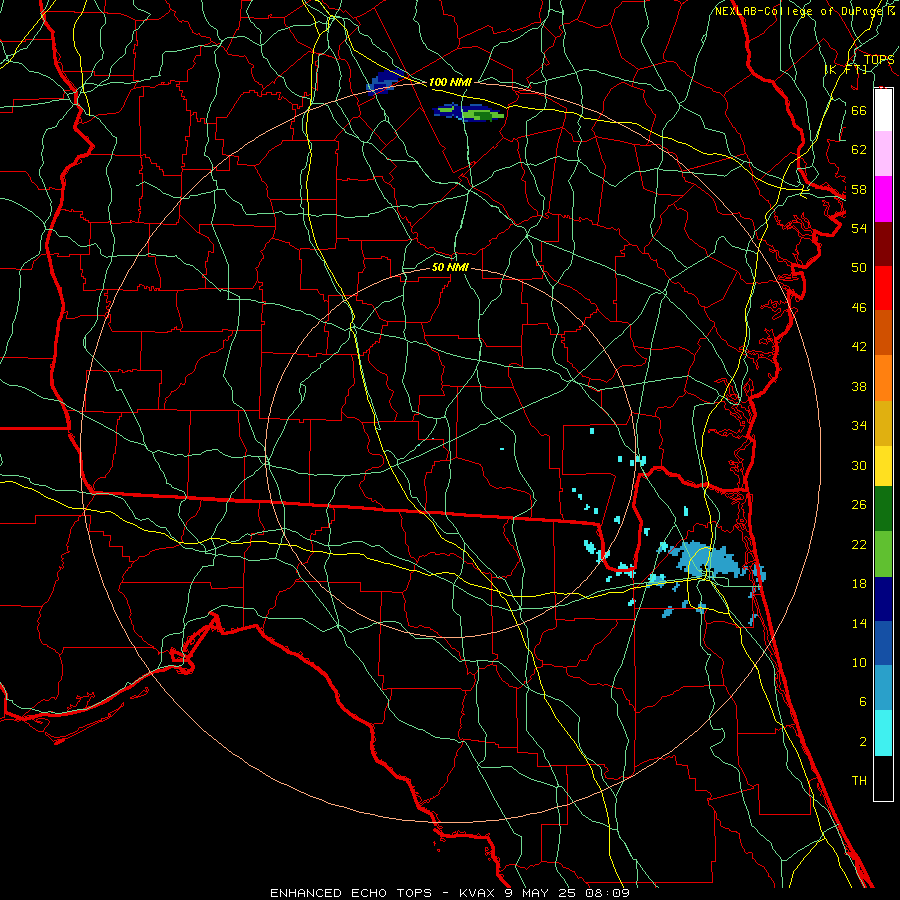Click the "TH" threshold label
This screenshot has width=900, height=900.
click(x=859, y=781)
